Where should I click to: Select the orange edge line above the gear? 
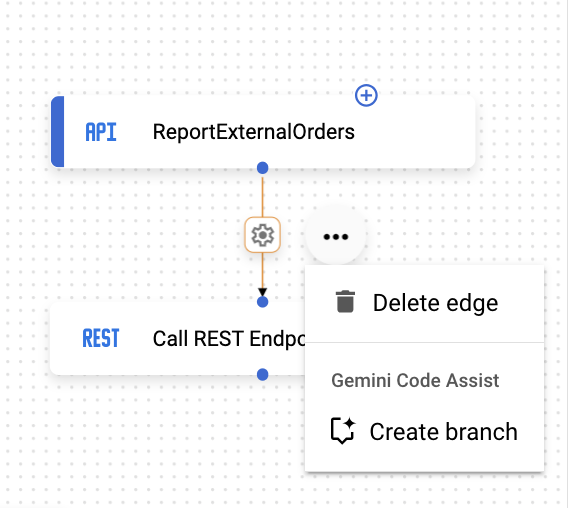click(263, 196)
